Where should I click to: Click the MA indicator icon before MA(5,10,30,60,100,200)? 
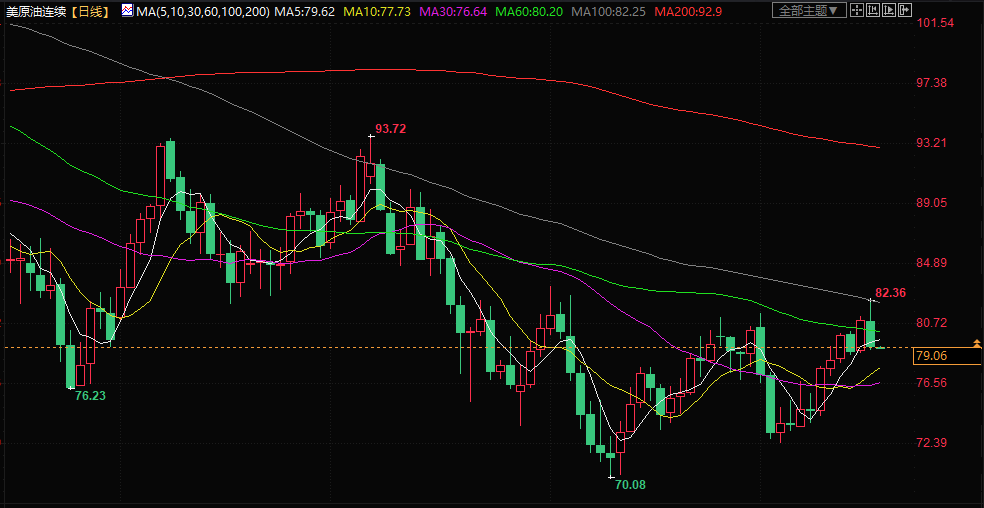[127, 11]
